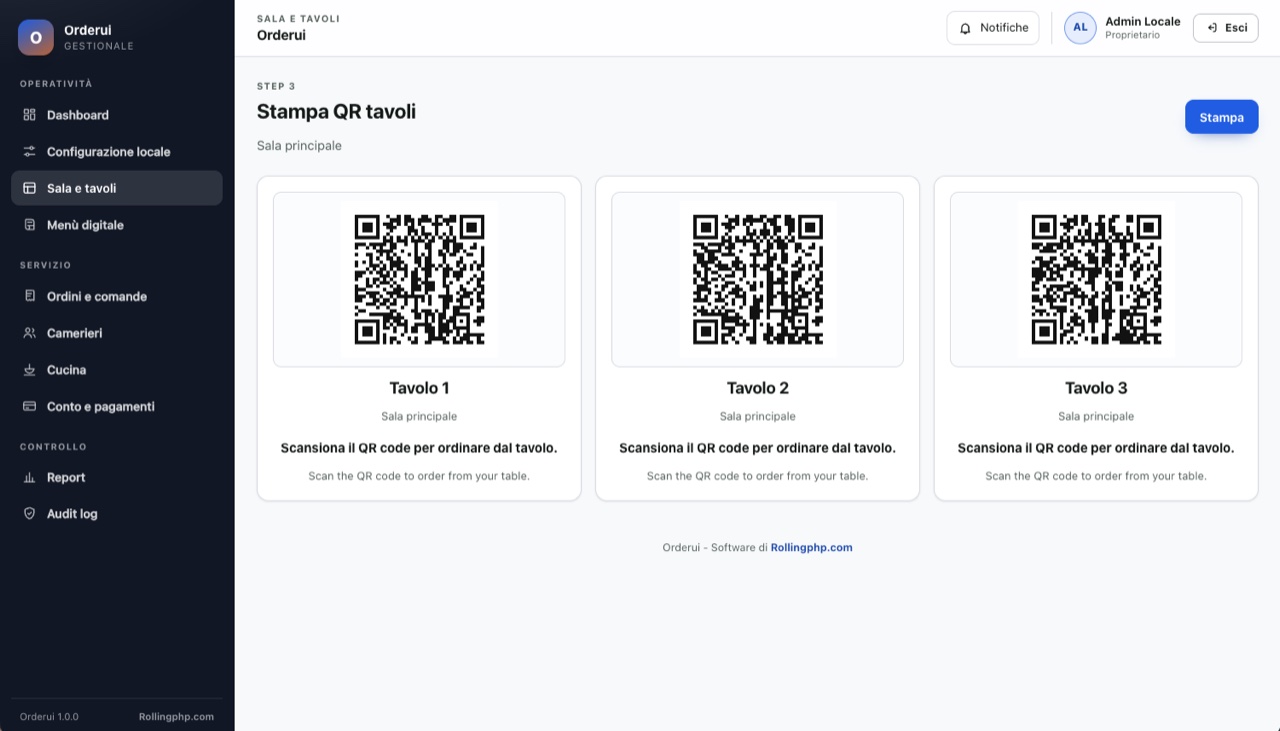Click the Audit log shield icon

(x=29, y=514)
